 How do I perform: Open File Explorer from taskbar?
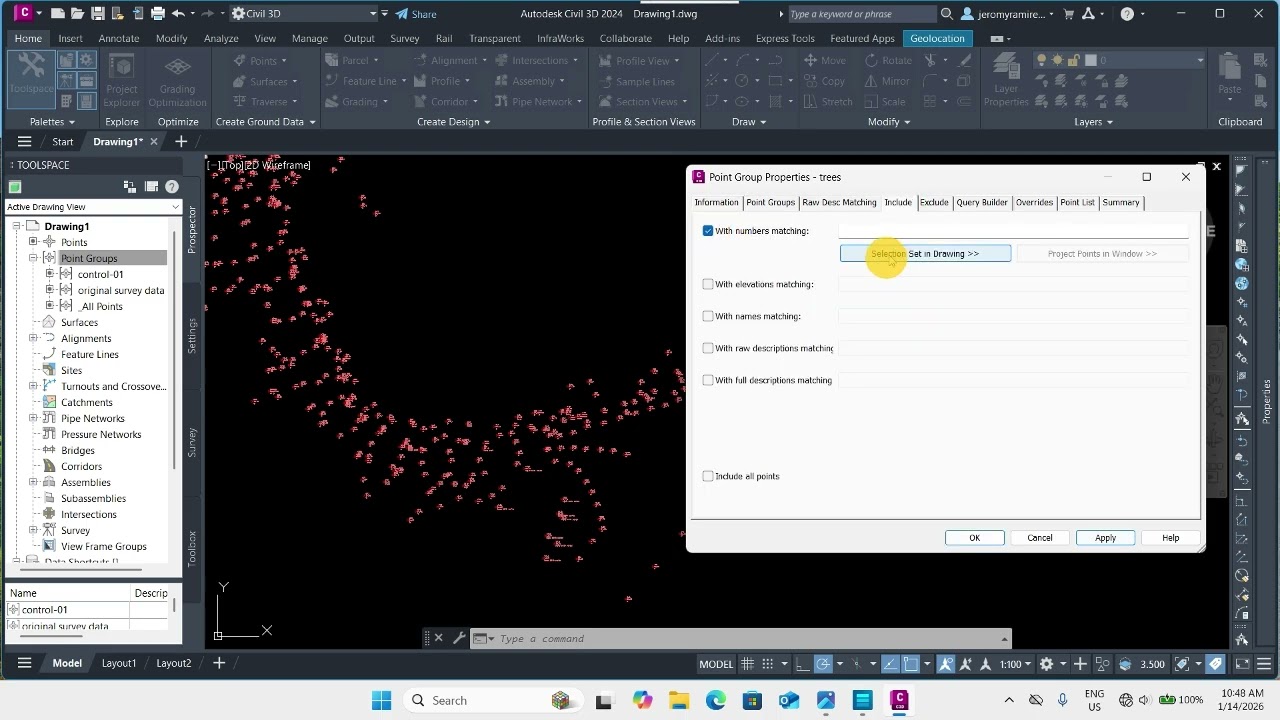click(679, 700)
